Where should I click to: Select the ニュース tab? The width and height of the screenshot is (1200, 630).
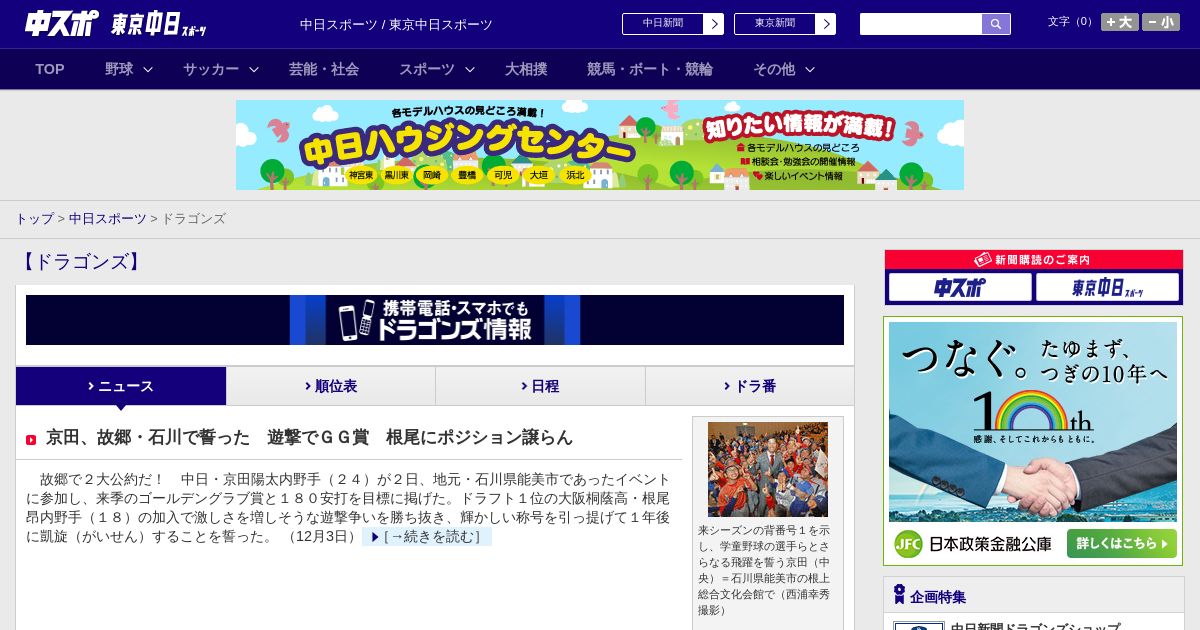pos(121,386)
